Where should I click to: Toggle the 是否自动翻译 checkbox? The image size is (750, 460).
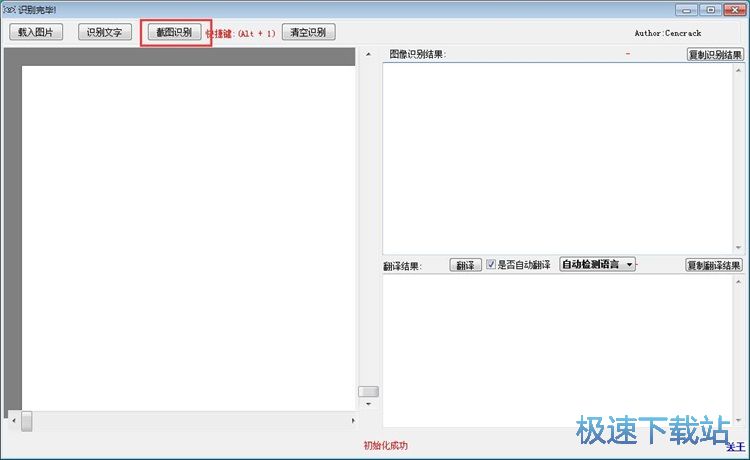click(x=491, y=264)
